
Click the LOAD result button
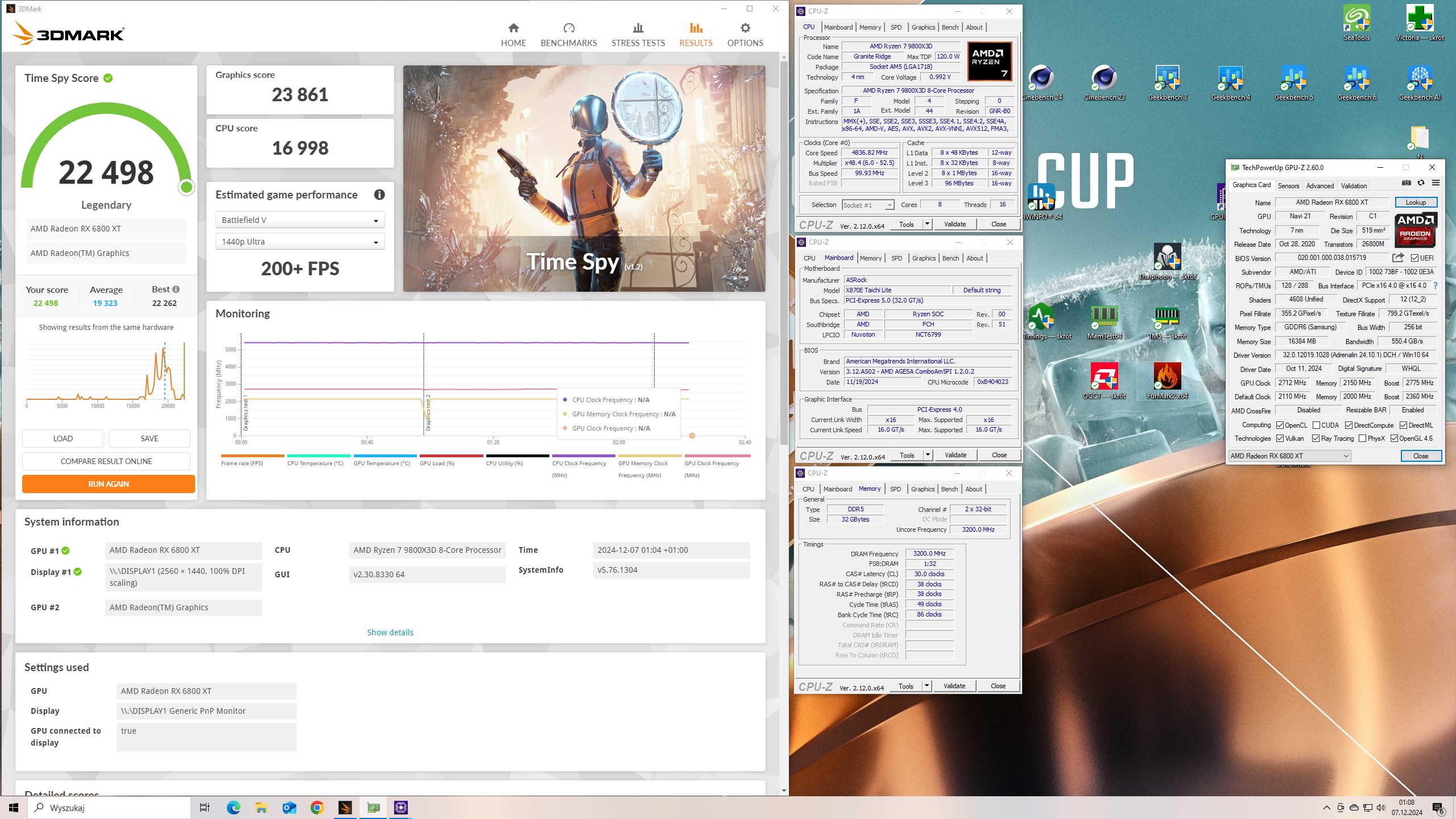(x=63, y=439)
